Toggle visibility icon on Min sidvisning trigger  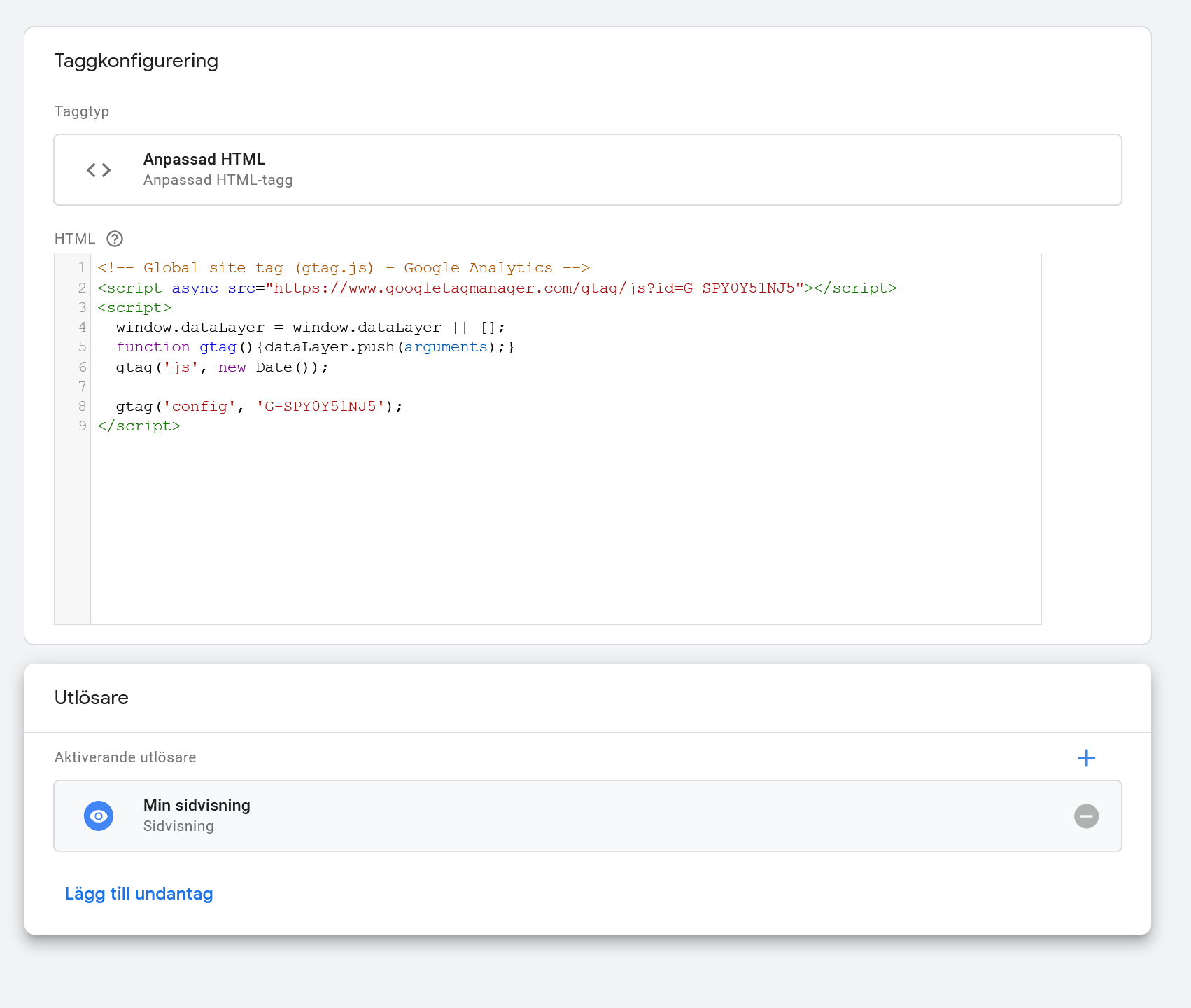(x=99, y=815)
